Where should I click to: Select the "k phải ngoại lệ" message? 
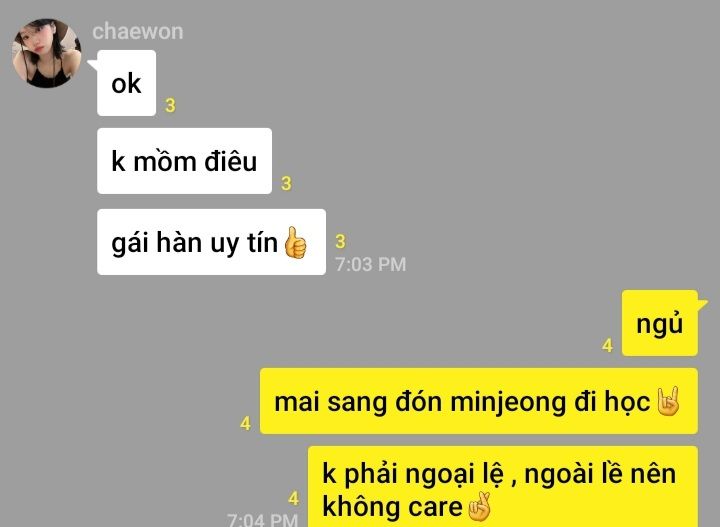[503, 487]
